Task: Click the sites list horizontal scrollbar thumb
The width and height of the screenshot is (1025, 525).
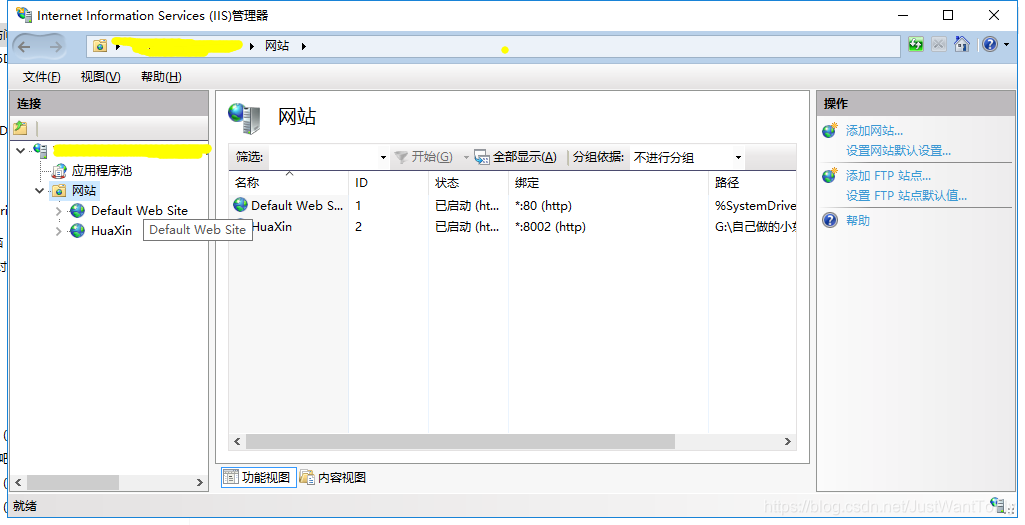Action: [x=460, y=441]
